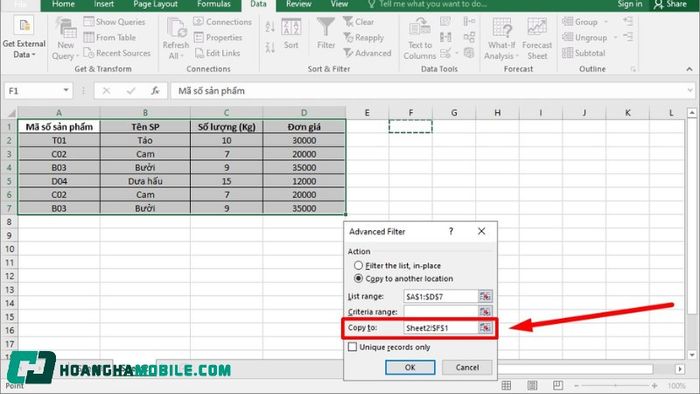Screen dimensions: 700x394
Task: Click Criteria range selector icon
Action: tap(485, 311)
